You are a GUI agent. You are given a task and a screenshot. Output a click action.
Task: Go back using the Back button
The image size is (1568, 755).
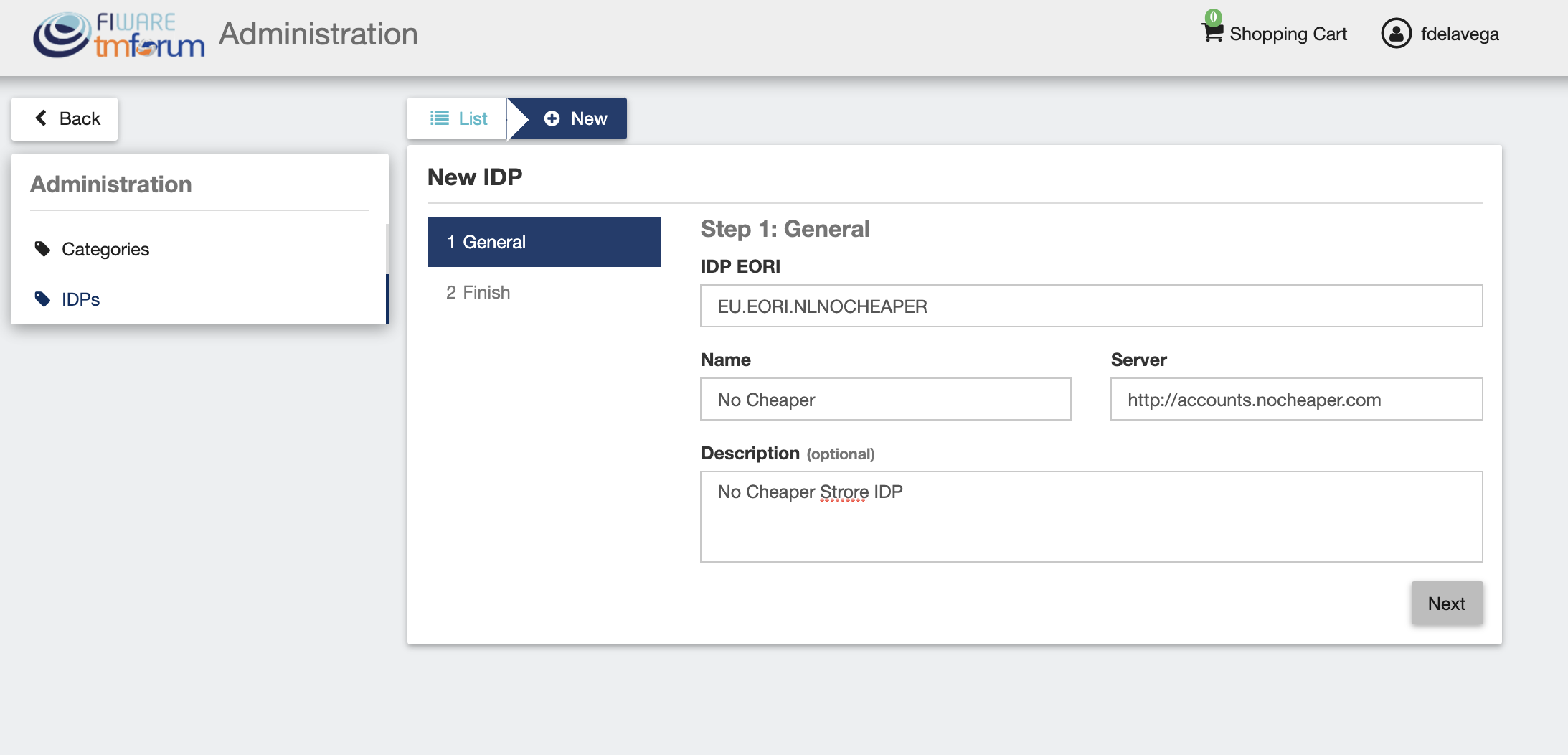tap(65, 118)
